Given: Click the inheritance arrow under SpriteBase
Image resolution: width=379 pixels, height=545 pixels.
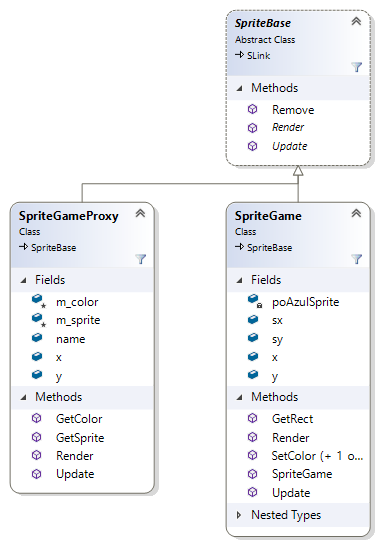Looking at the screenshot, I should click(298, 171).
